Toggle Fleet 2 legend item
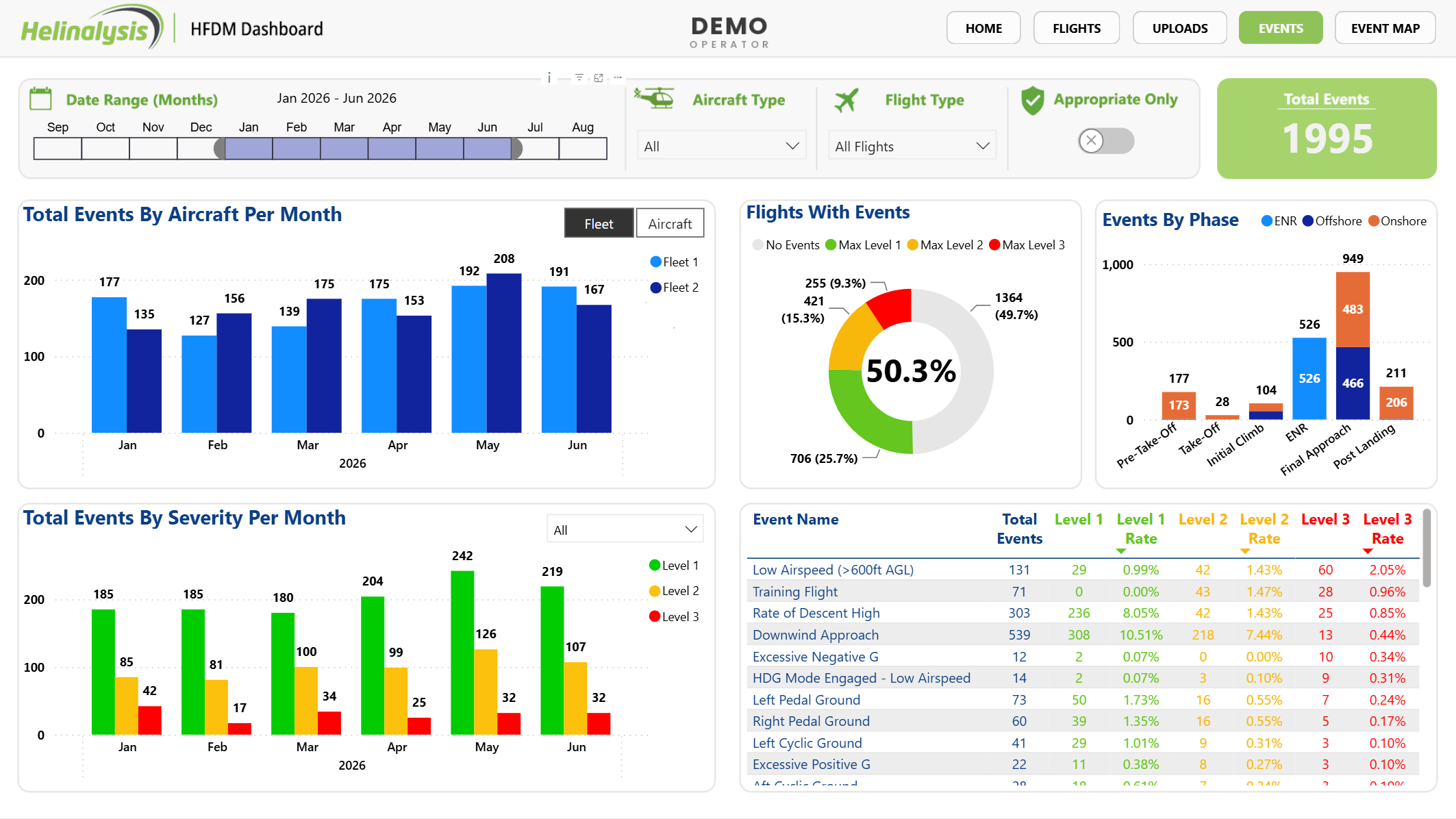The width and height of the screenshot is (1456, 819). 674,288
